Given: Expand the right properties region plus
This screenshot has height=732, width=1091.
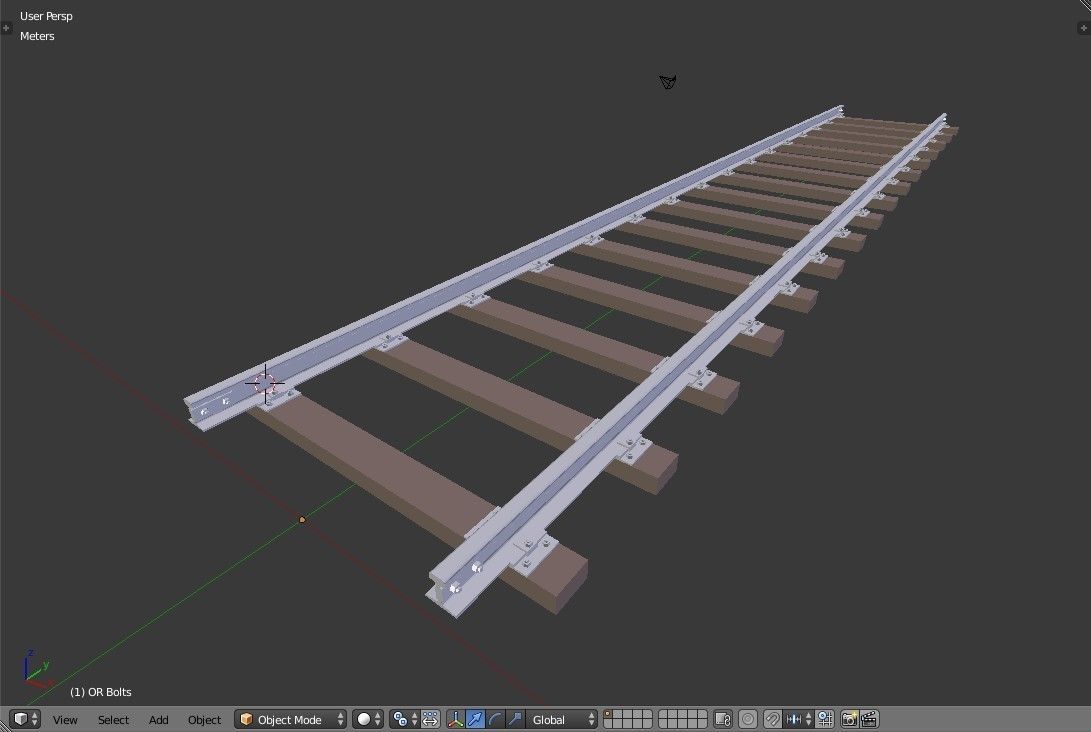Looking at the screenshot, I should [x=1083, y=28].
